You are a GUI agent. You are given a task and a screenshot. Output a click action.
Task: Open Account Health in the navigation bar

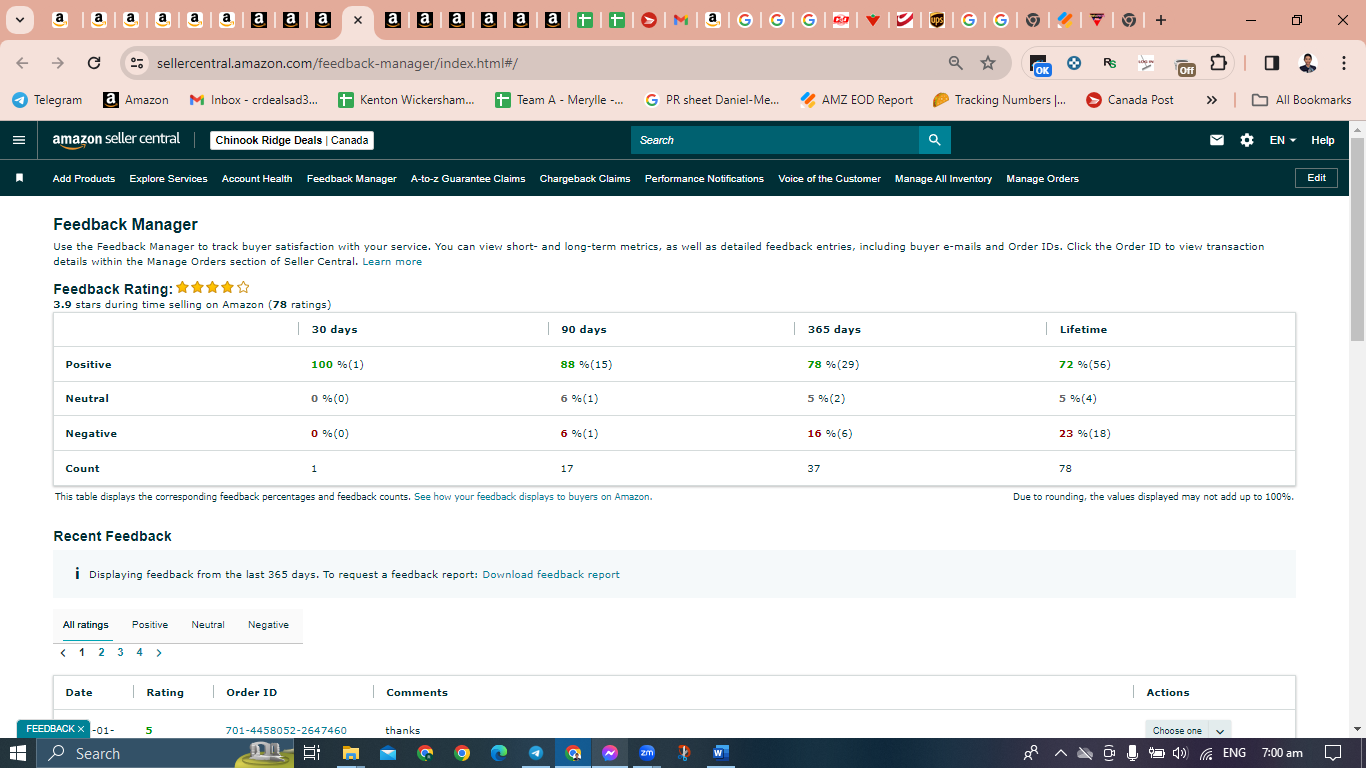point(257,179)
